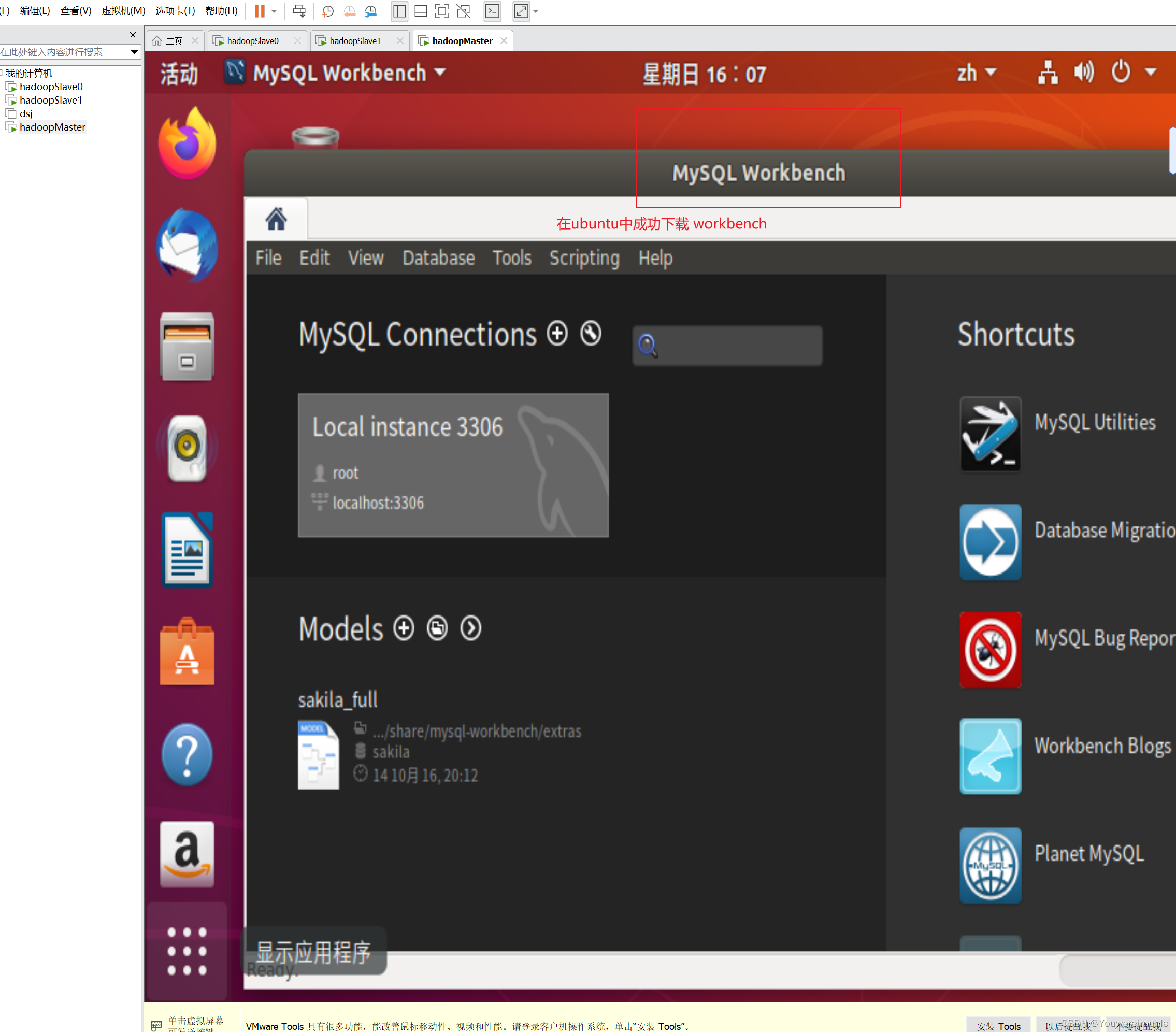The height and width of the screenshot is (1032, 1176).
Task: Open MySQL Utilities shortcut
Action: (990, 434)
